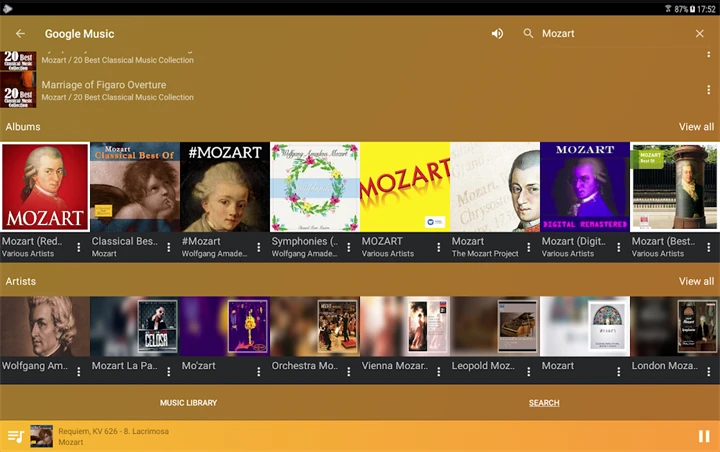Screen dimensions: 720x452
Task: Open Symphonies (.. album title text
Action: 304,241
